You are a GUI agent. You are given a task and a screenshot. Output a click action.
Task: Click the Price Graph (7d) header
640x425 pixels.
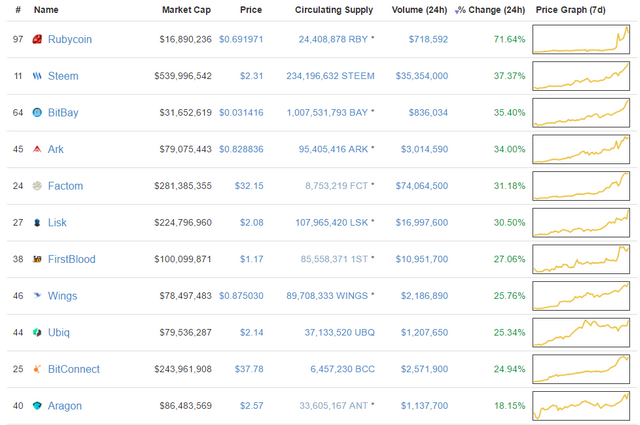pos(571,10)
